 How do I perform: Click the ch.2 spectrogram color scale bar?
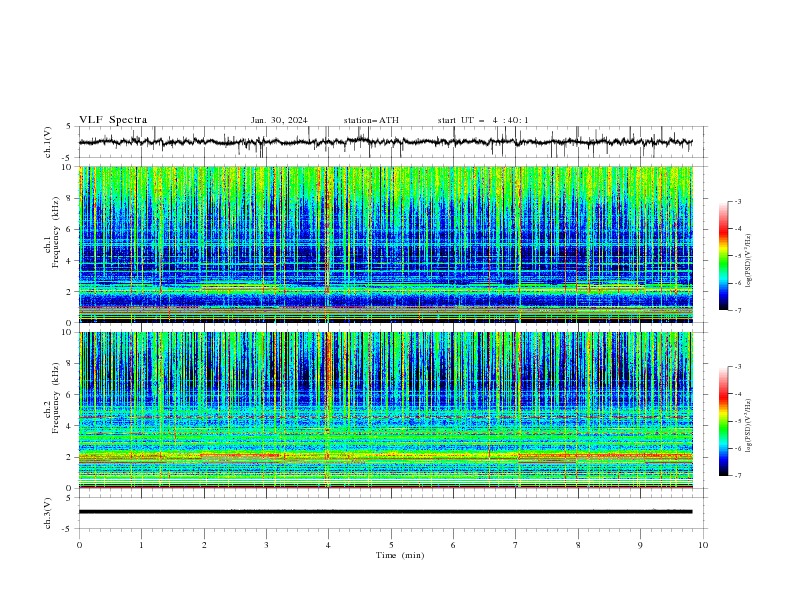point(723,421)
